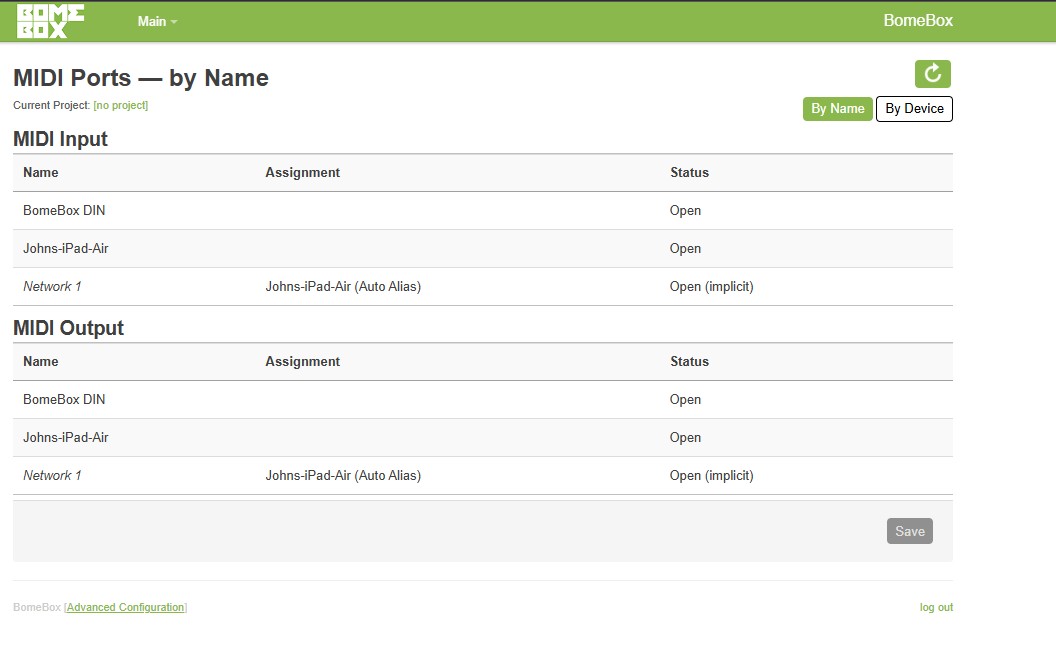Switch to the By Device view
Image resolution: width=1056 pixels, height=661 pixels.
tap(914, 109)
